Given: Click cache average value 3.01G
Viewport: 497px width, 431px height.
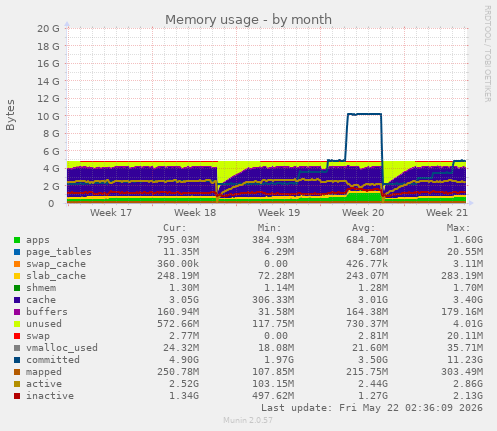Looking at the screenshot, I should [x=373, y=300].
